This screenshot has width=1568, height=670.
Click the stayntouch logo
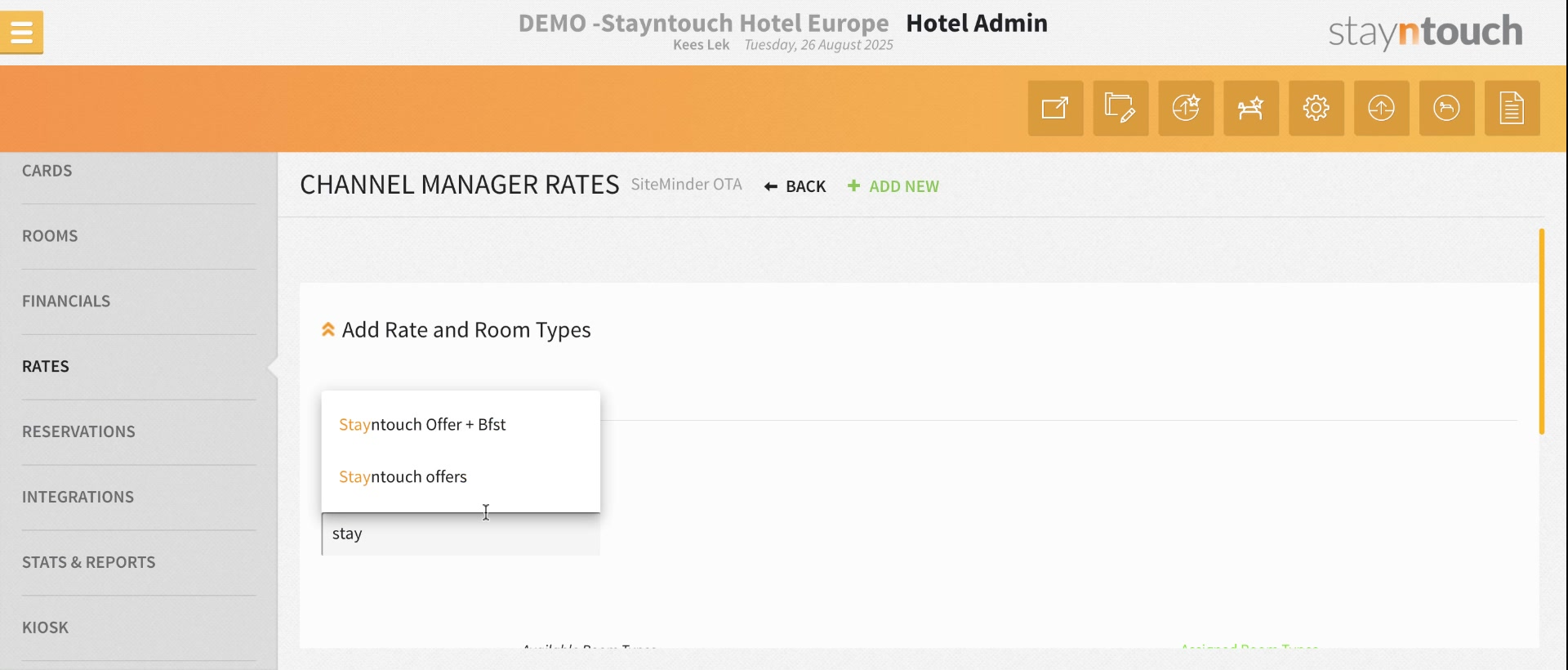(x=1425, y=33)
